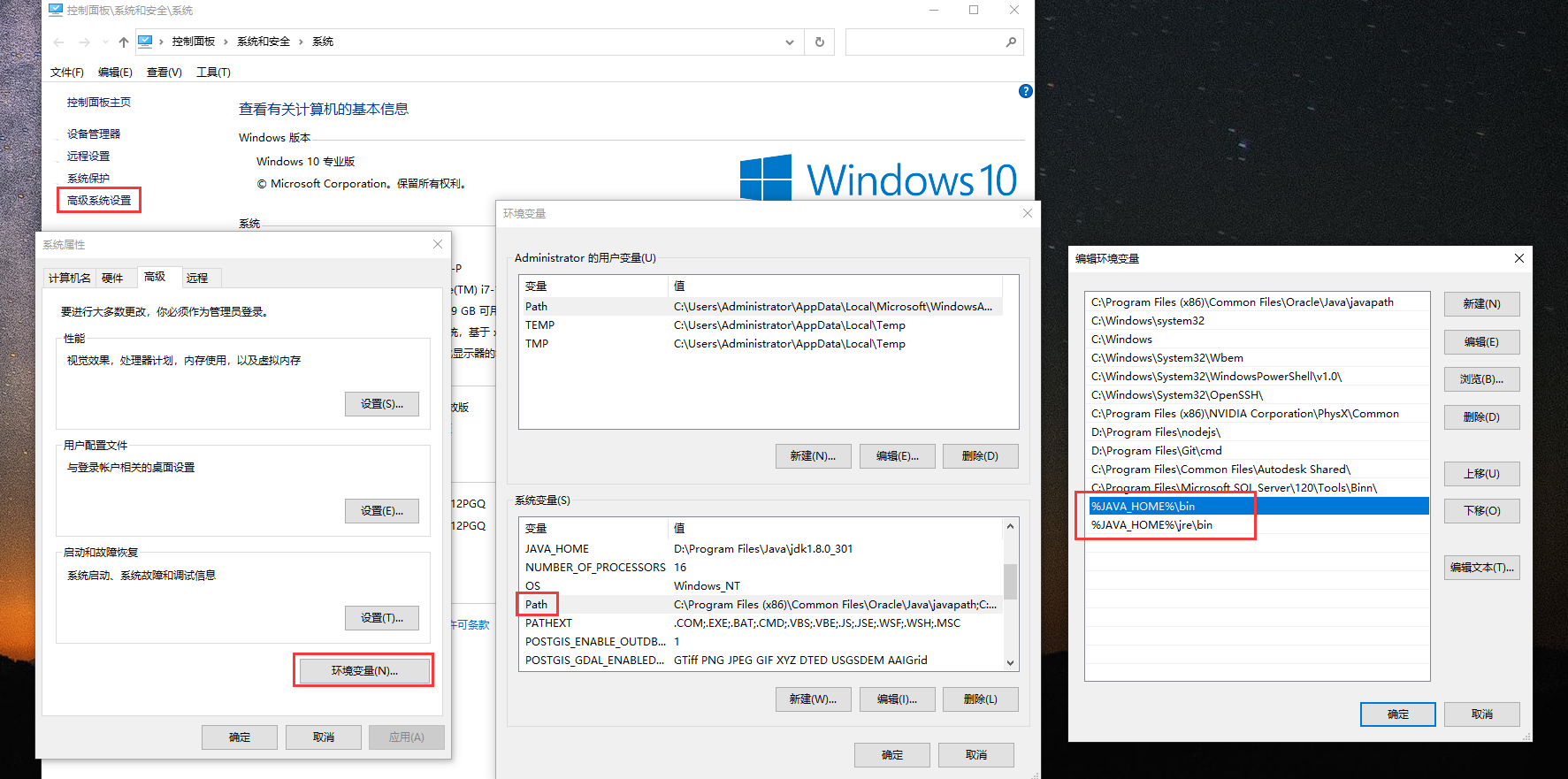Select PATHEXT system variable row

coord(761,623)
